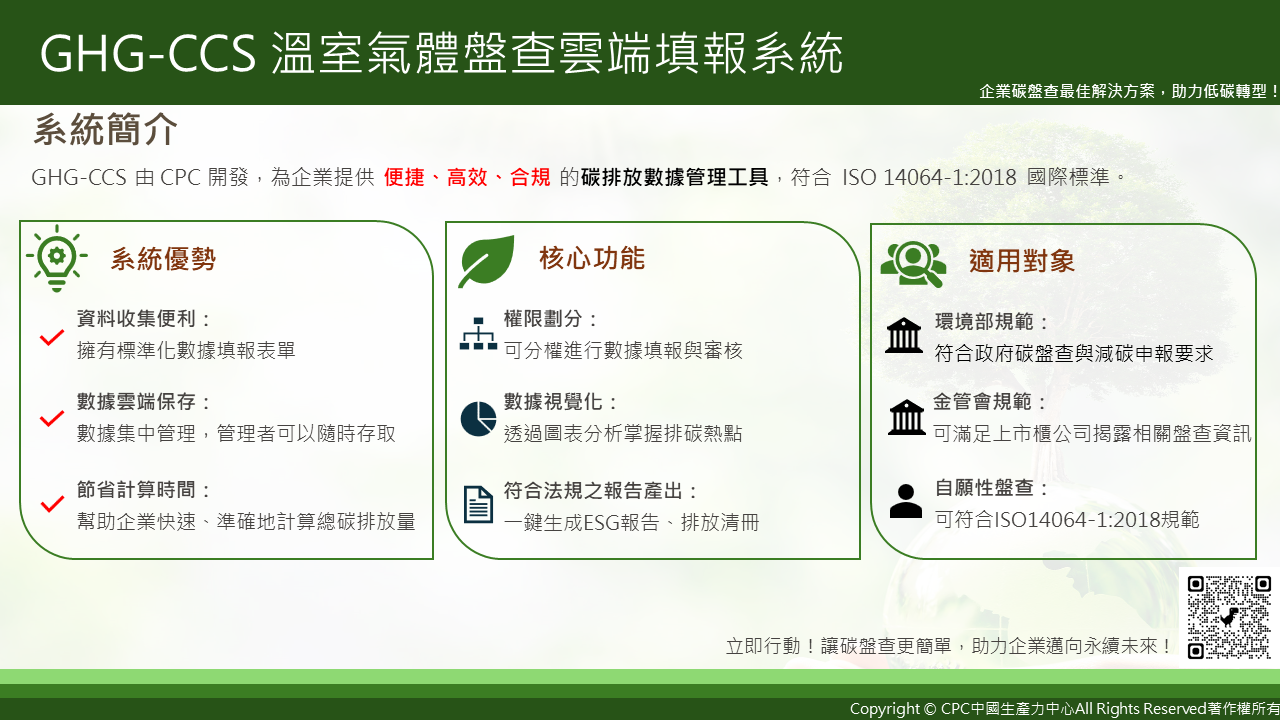Click the Copyright CPC中國生產力中心 footer text
The image size is (1280, 720).
pyautogui.click(x=1065, y=709)
